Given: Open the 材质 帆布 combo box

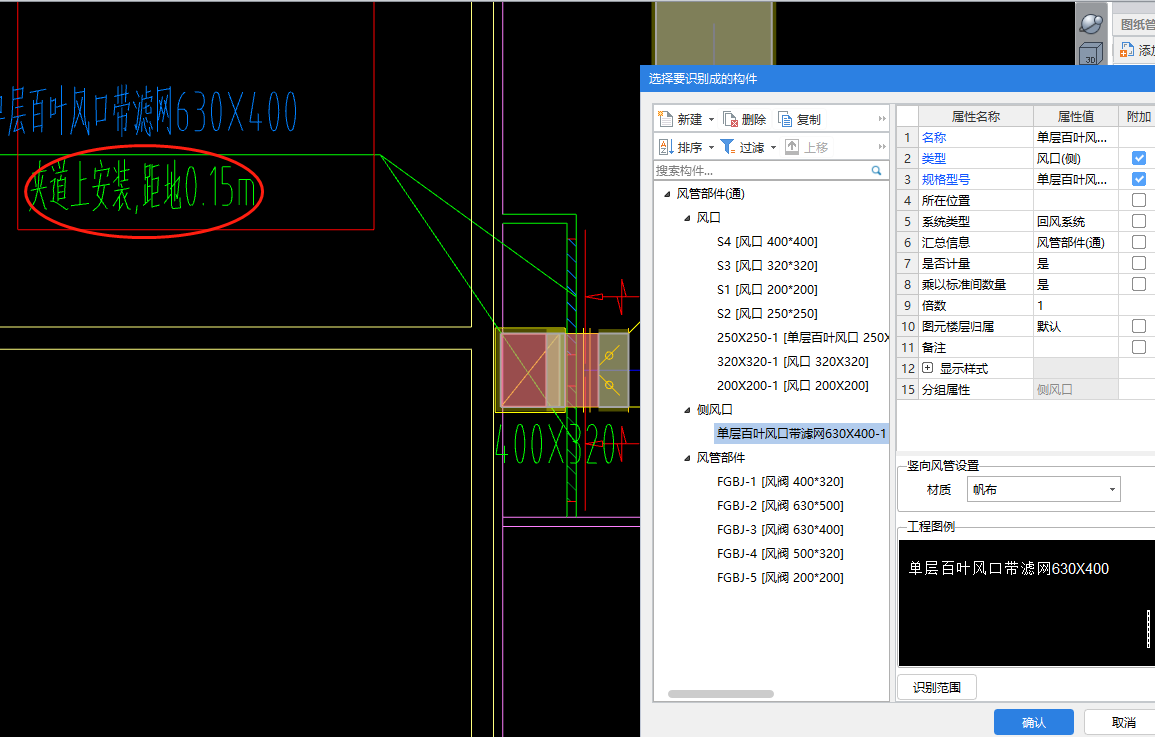Looking at the screenshot, I should coord(1045,490).
